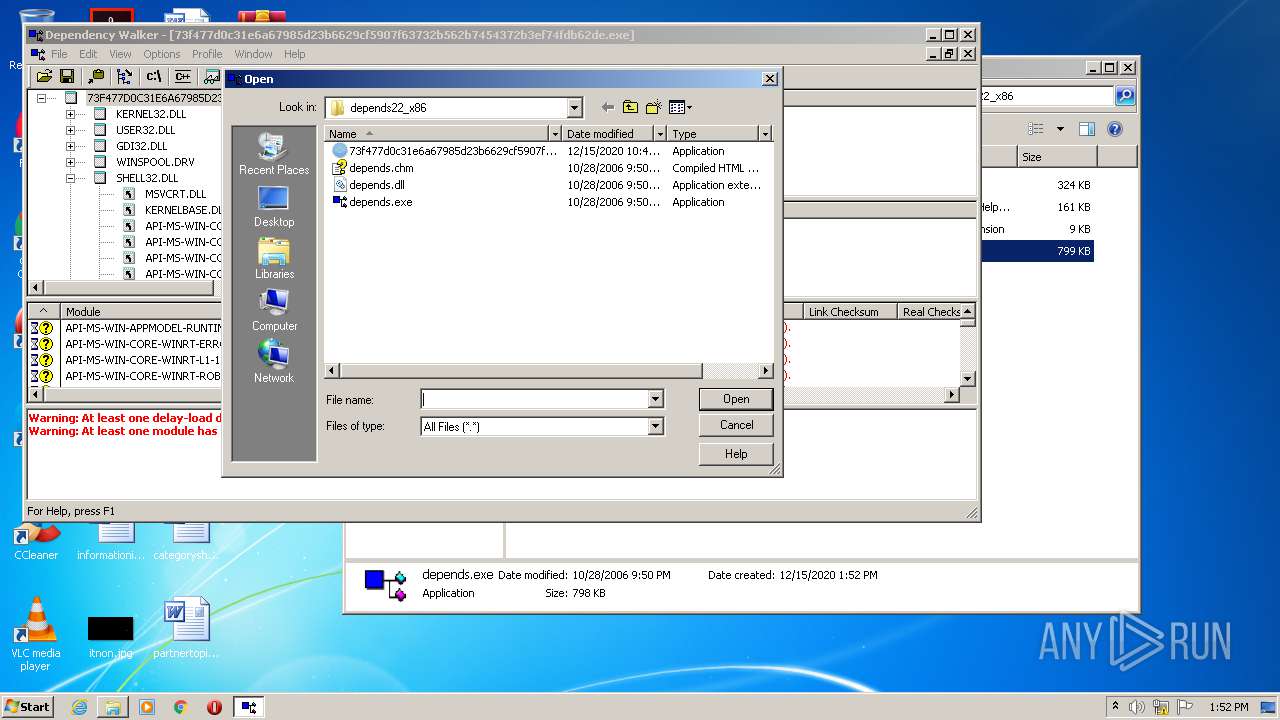This screenshot has width=1280, height=720.
Task: Go to Recent Places in Open dialog
Action: (274, 154)
